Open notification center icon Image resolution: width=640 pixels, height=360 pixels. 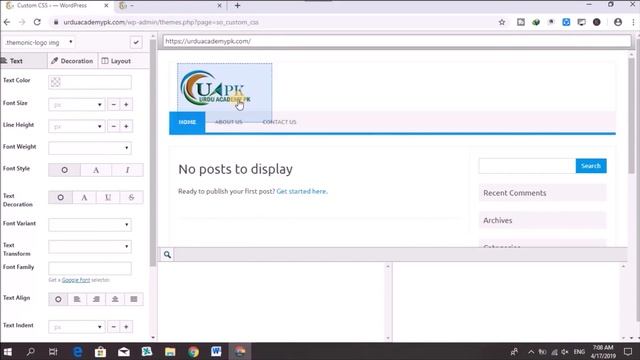(x=628, y=351)
